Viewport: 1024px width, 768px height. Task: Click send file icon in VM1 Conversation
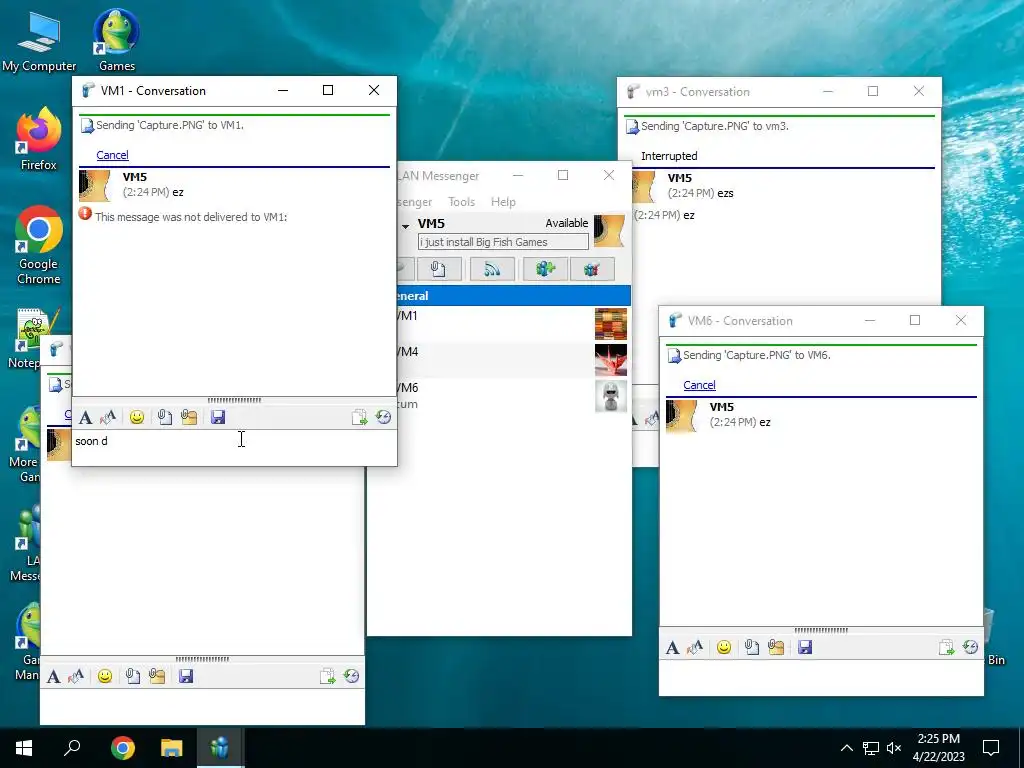[165, 417]
